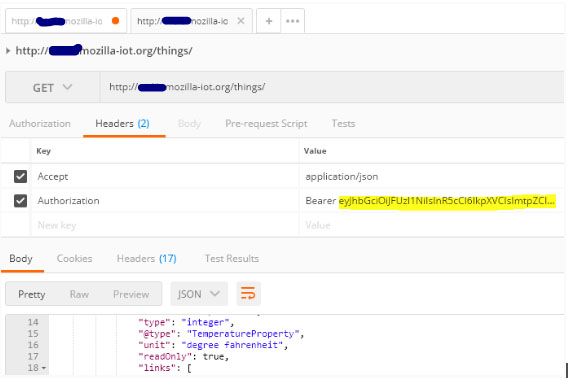Click the "links" key on line 18
The image size is (569, 385).
(x=159, y=368)
